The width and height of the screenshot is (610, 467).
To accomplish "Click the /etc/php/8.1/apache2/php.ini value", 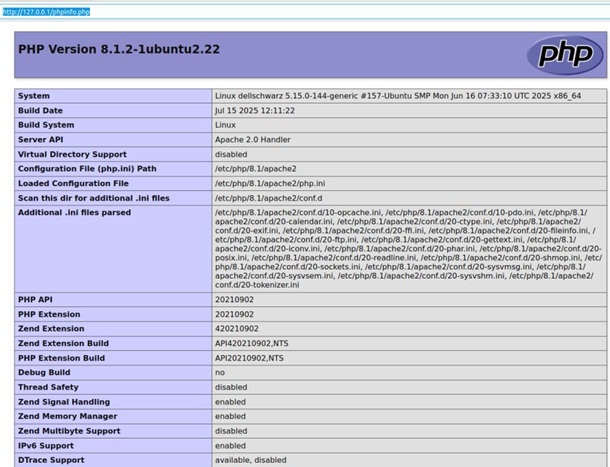I will click(x=270, y=183).
